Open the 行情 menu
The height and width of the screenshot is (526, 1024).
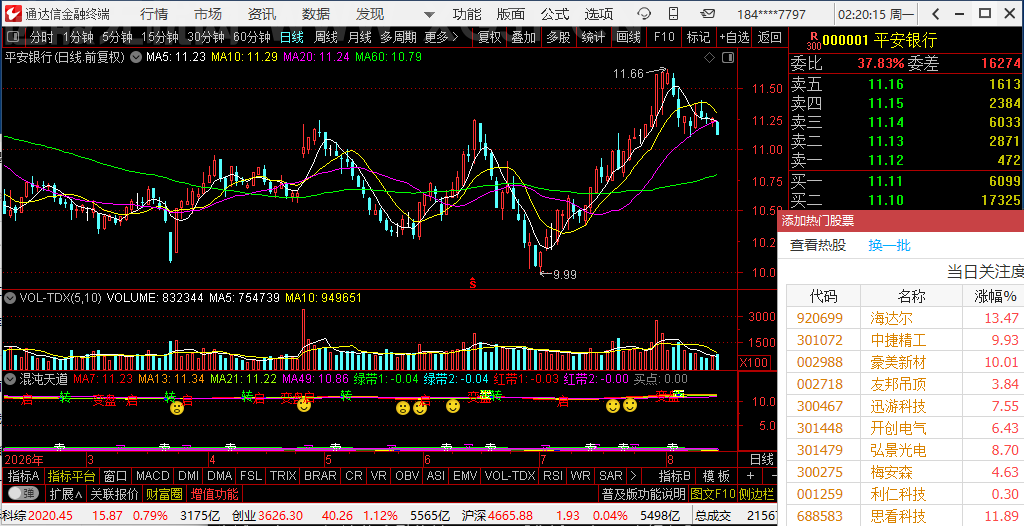pyautogui.click(x=154, y=14)
